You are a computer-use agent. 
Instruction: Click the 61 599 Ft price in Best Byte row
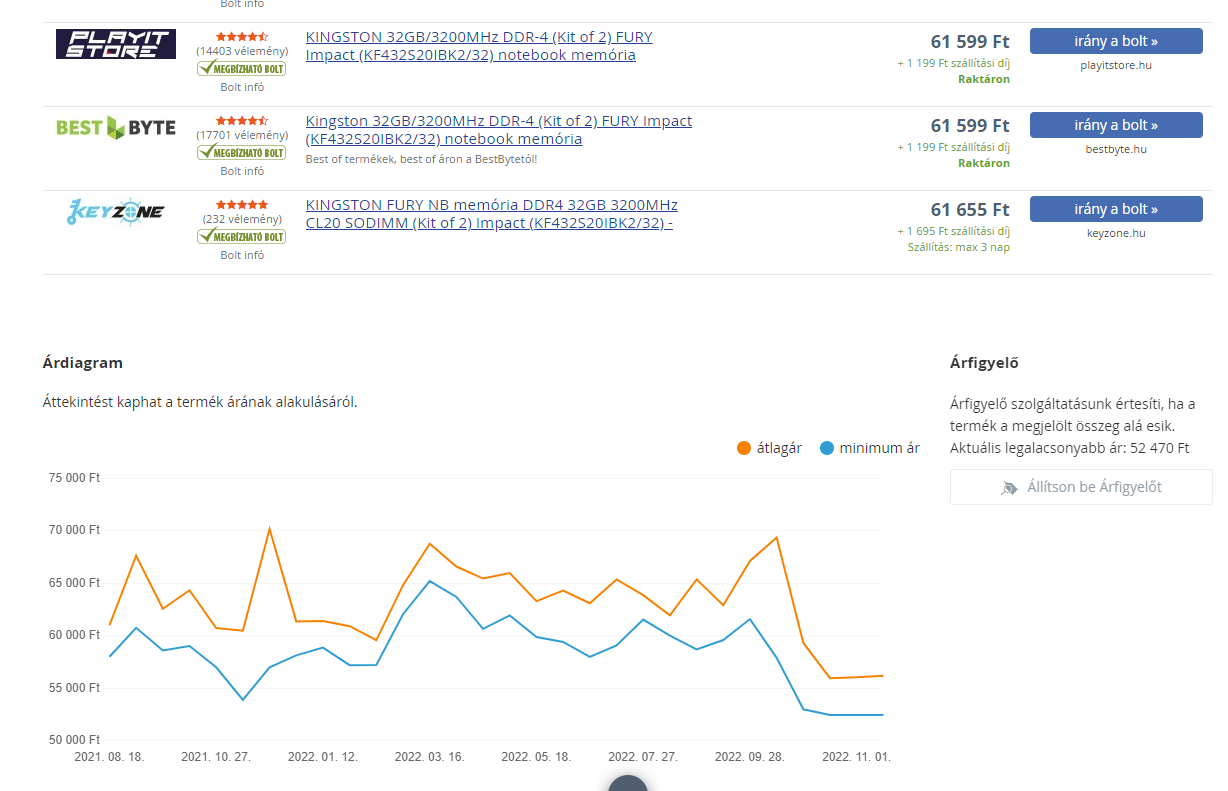(x=970, y=126)
